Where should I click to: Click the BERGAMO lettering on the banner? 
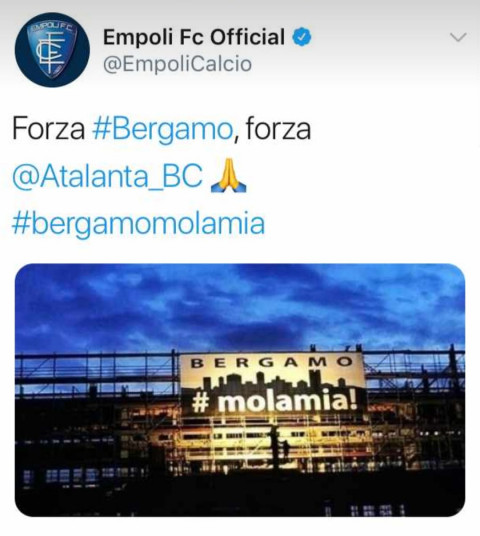click(272, 362)
